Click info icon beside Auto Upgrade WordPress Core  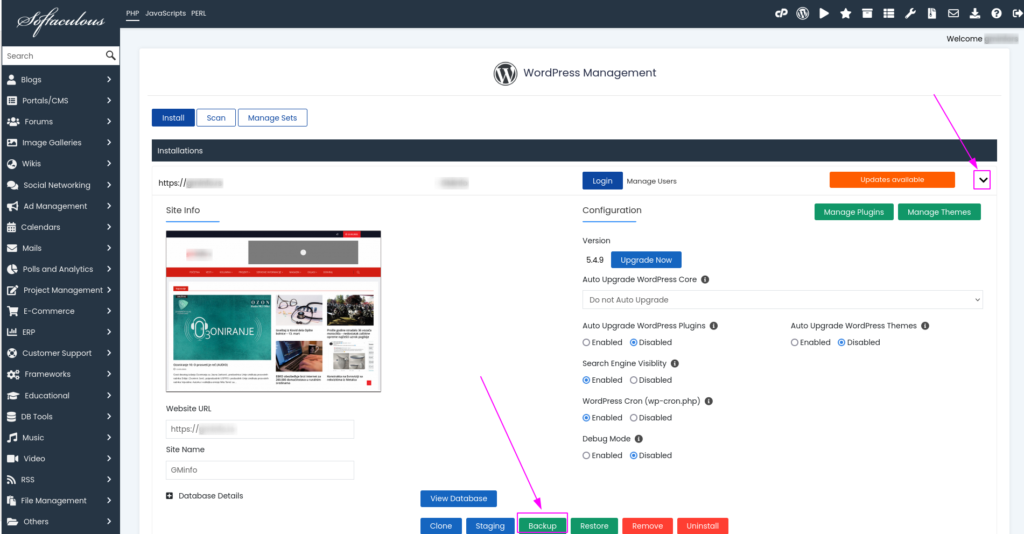tap(705, 279)
